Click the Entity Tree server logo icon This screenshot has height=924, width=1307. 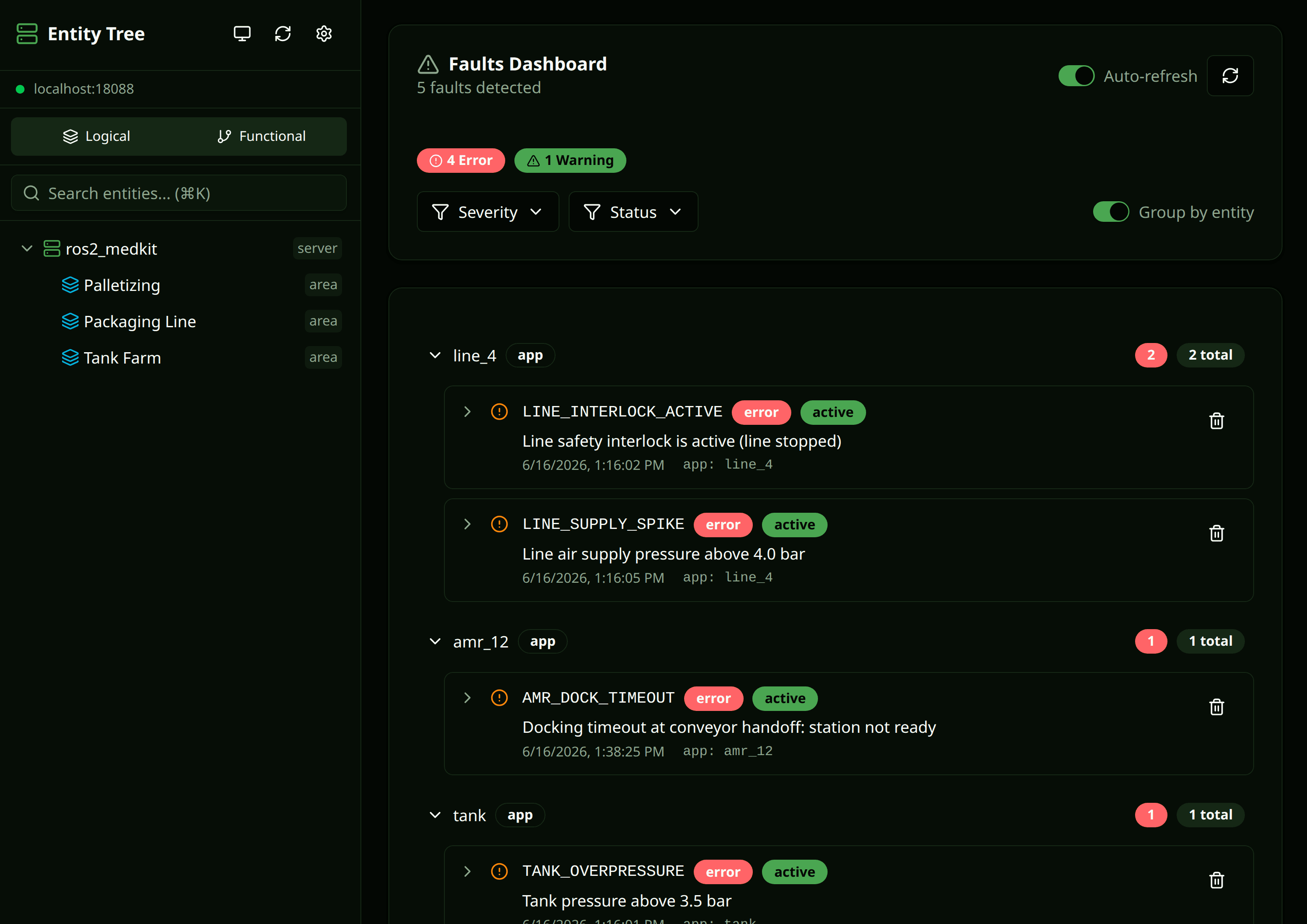click(x=27, y=34)
